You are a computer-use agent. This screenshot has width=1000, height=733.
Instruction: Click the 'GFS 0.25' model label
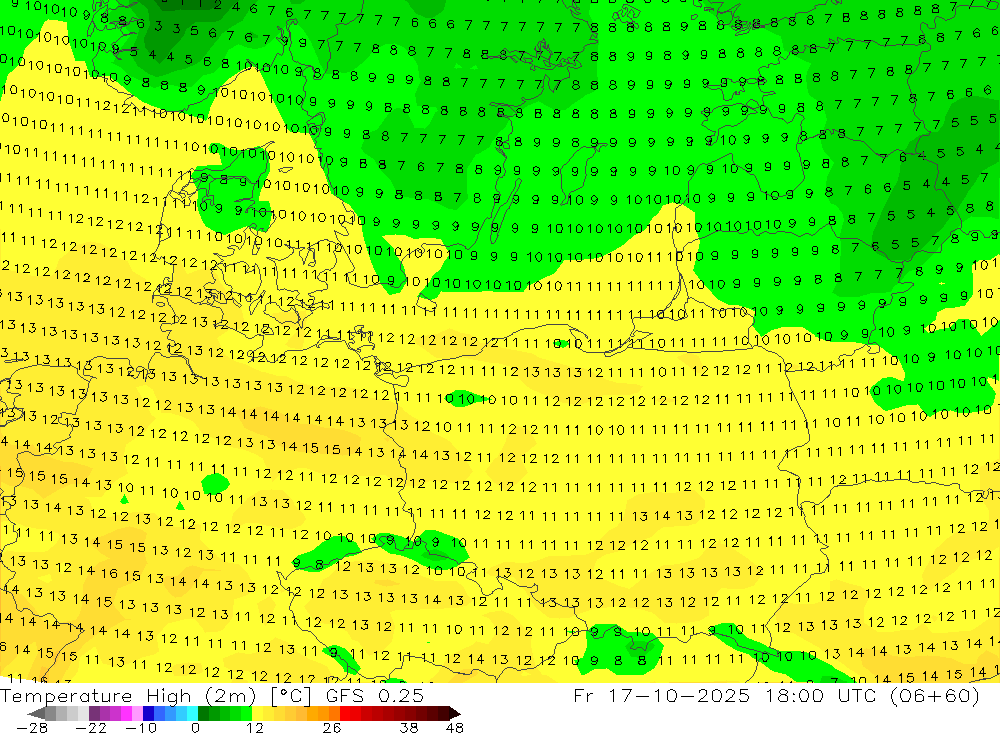[375, 696]
